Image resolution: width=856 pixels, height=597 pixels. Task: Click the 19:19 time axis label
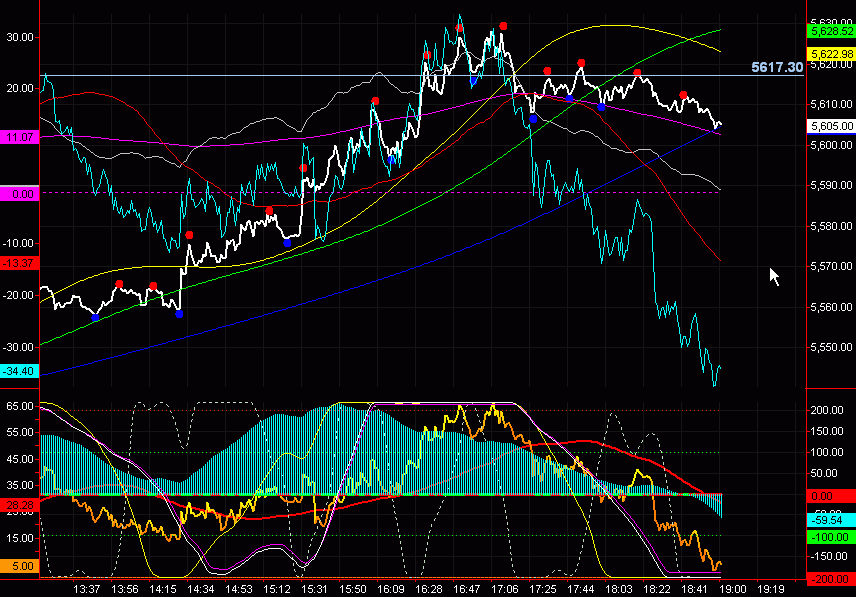coord(770,589)
